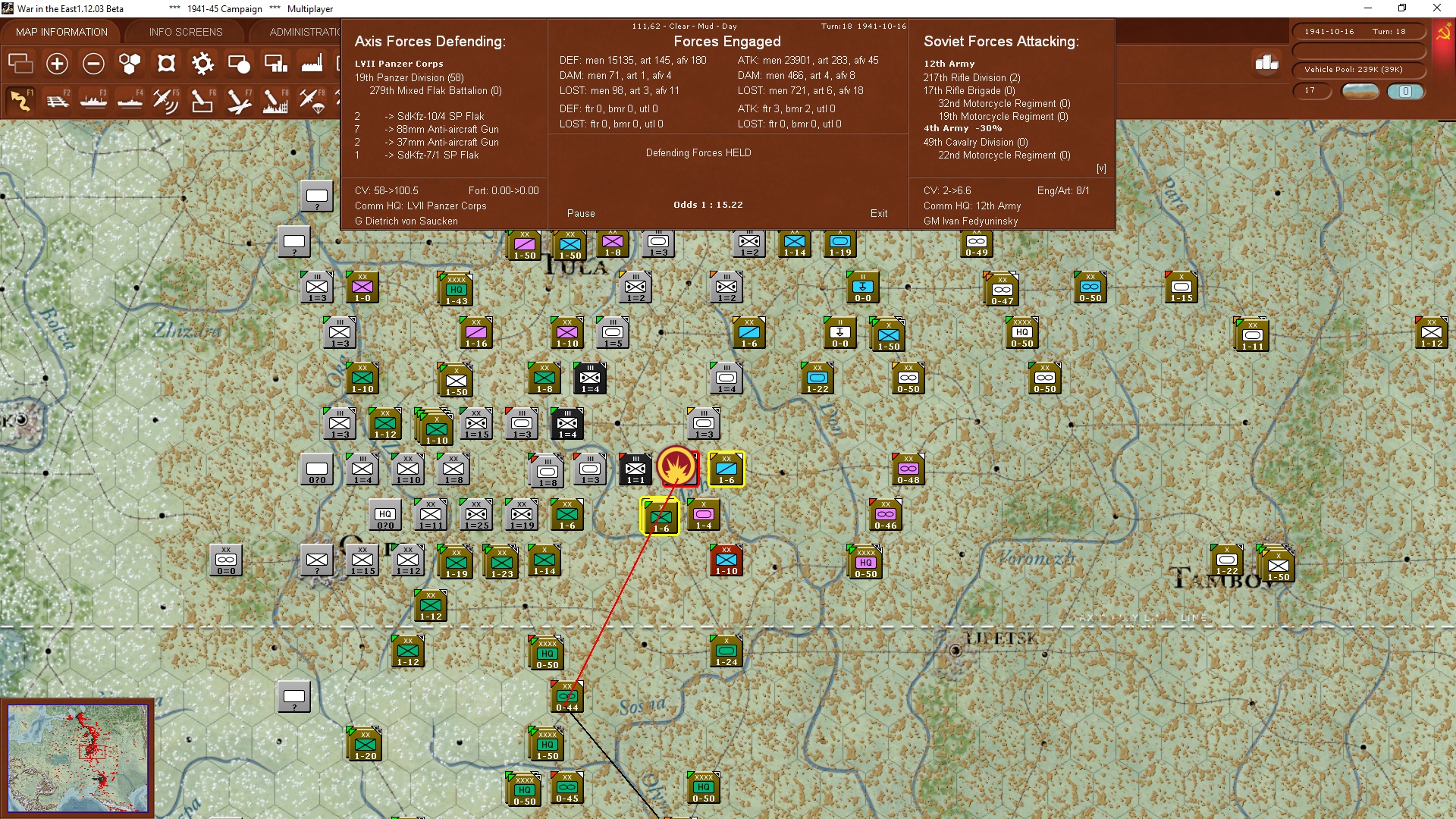The image size is (1456, 819).
Task: Click the Soviet hammer and sickle flag
Action: point(1442,33)
